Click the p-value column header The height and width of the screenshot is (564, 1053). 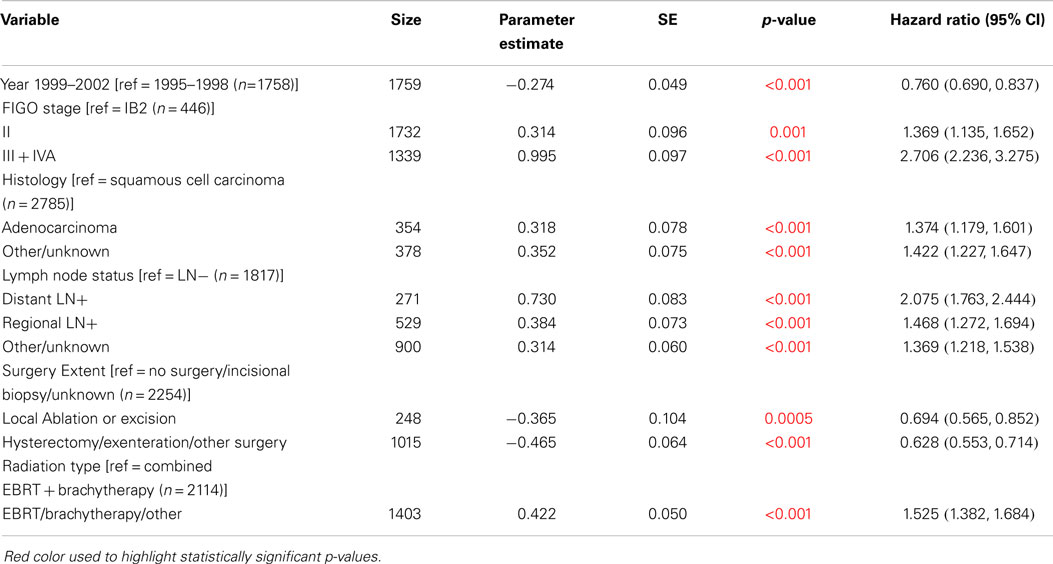tap(791, 20)
